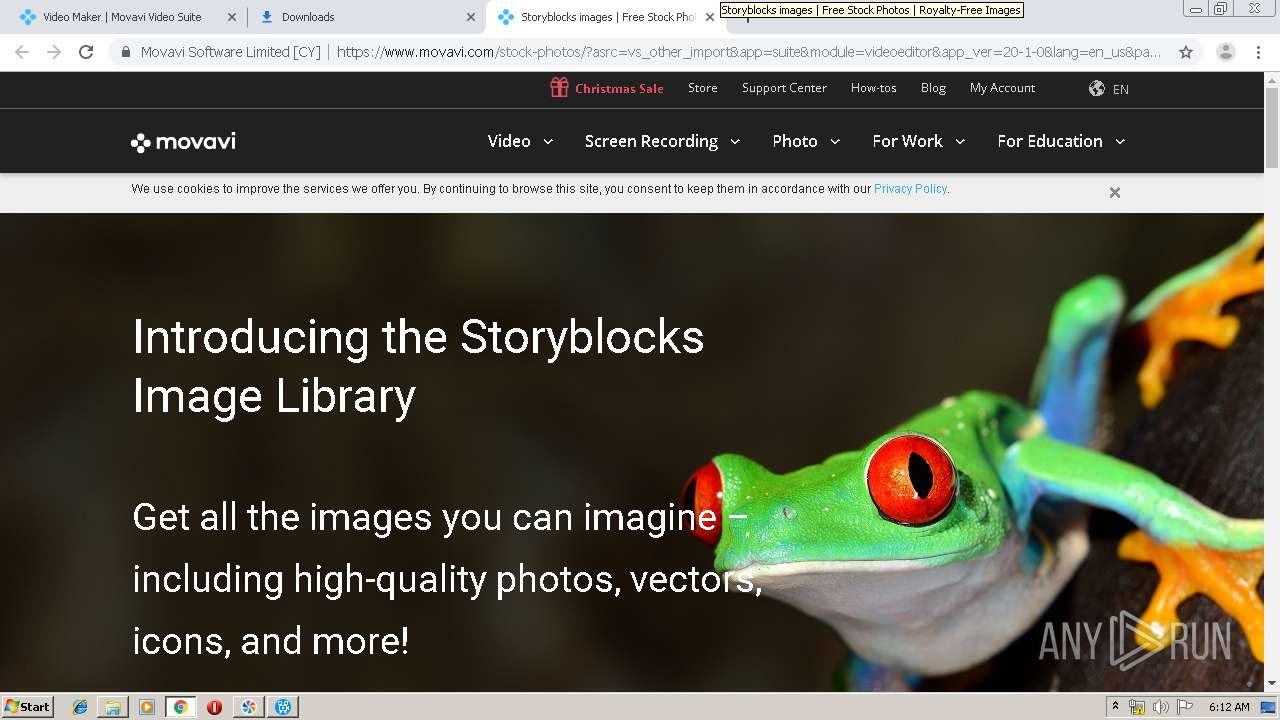Click the browser forward arrow
This screenshot has height=720, width=1280.
54,52
